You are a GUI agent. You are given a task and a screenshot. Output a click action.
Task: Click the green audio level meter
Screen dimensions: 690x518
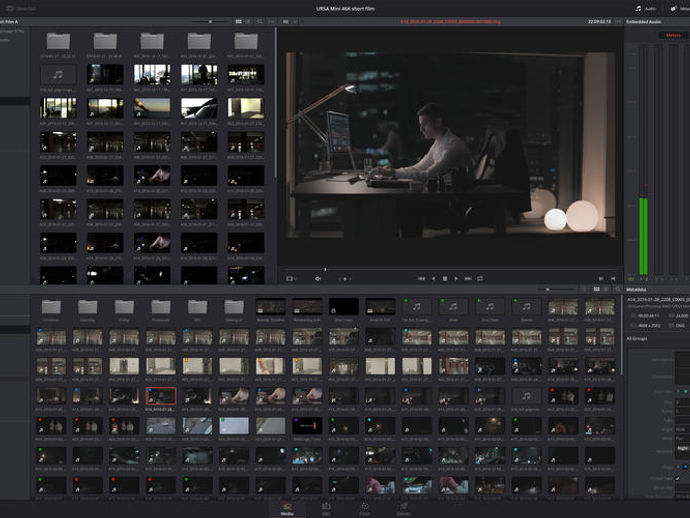point(643,236)
